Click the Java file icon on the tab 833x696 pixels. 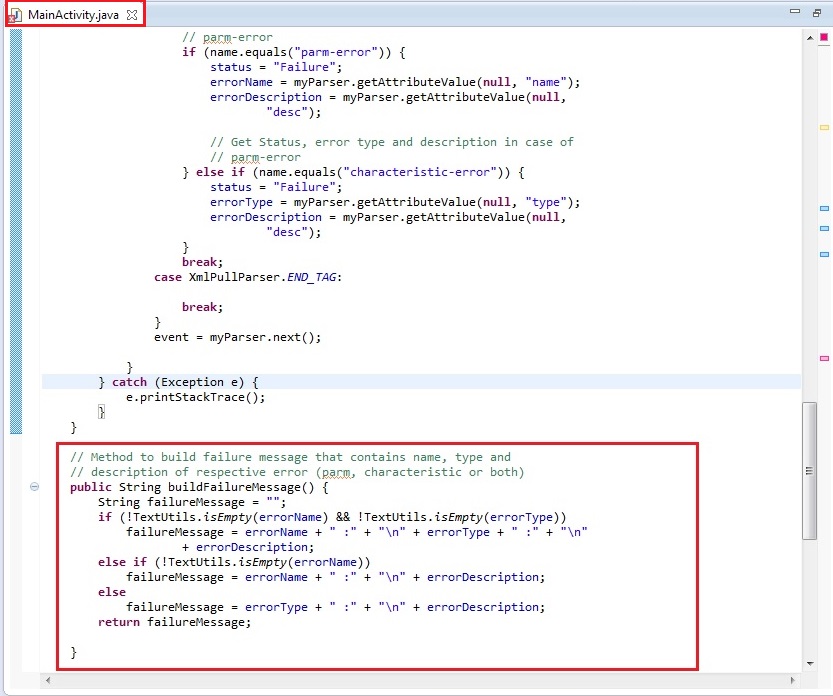[x=15, y=15]
